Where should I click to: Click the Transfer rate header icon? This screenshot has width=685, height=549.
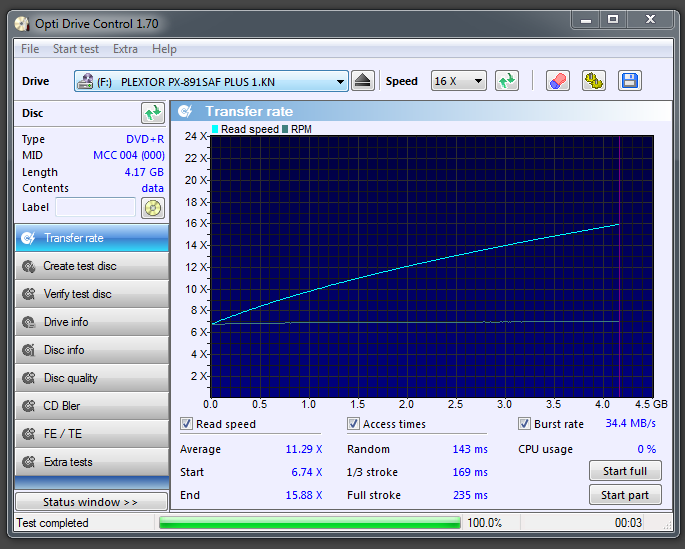point(185,111)
